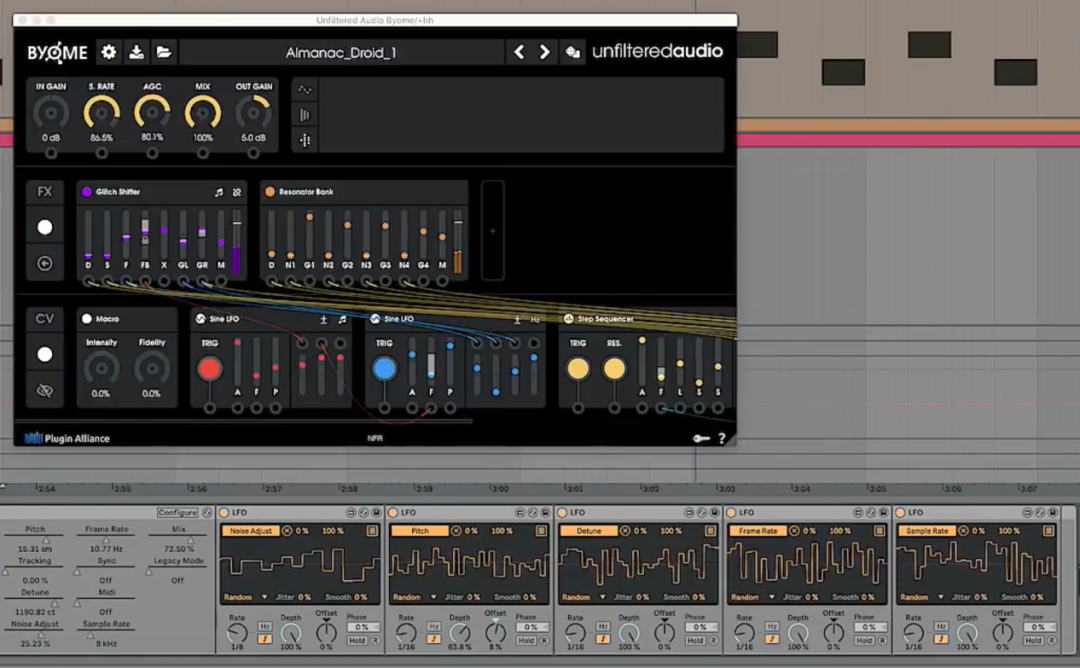
Task: Click the 2:59 timeline ruler marker
Action: (x=424, y=488)
